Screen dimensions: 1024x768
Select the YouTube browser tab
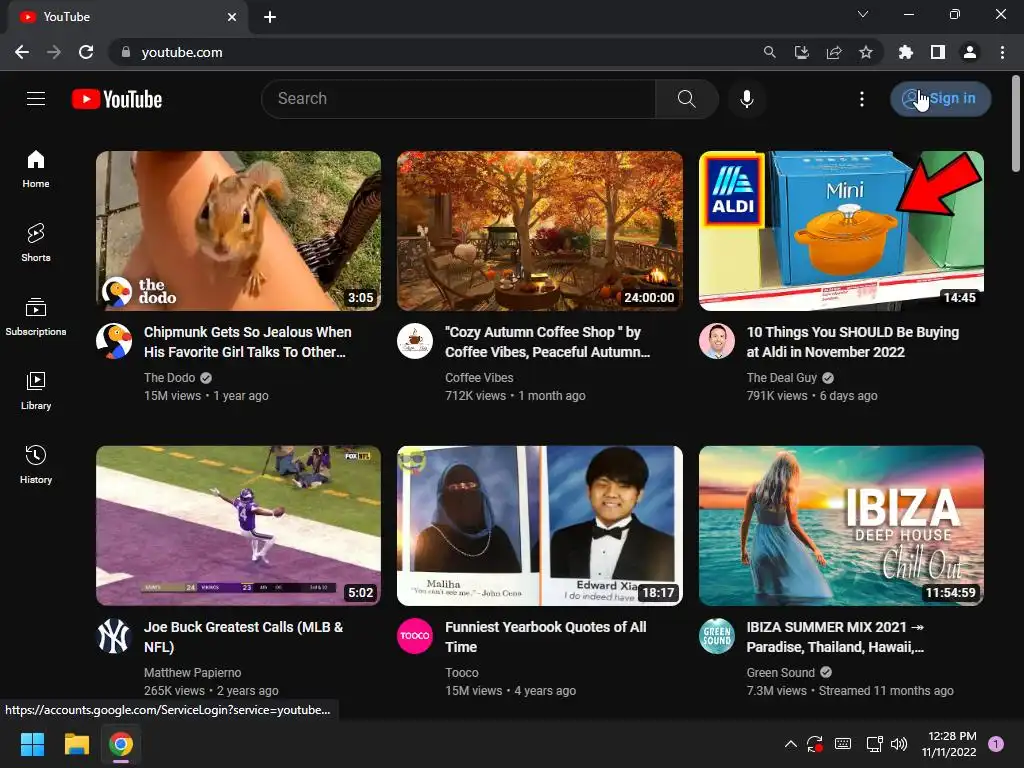click(127, 17)
